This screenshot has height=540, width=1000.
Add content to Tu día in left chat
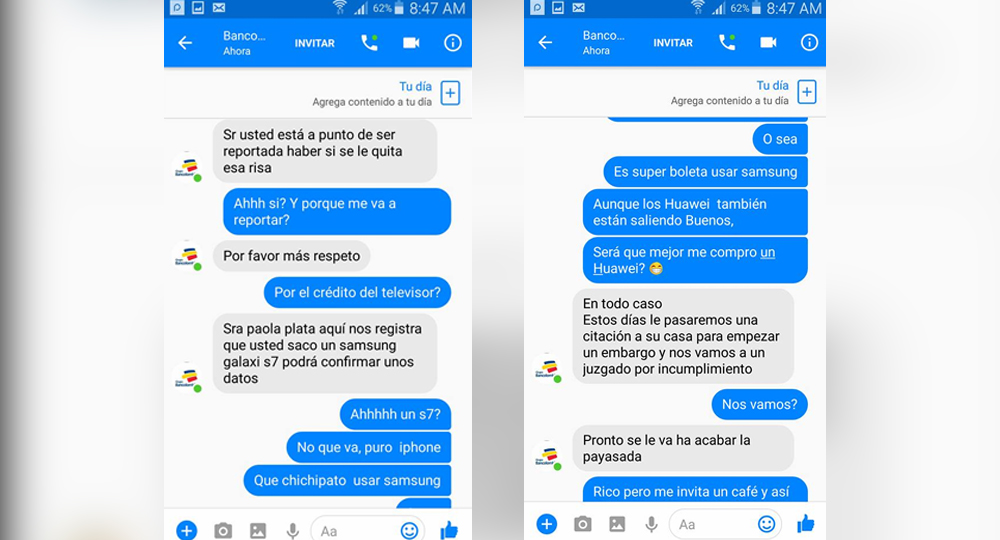click(450, 93)
